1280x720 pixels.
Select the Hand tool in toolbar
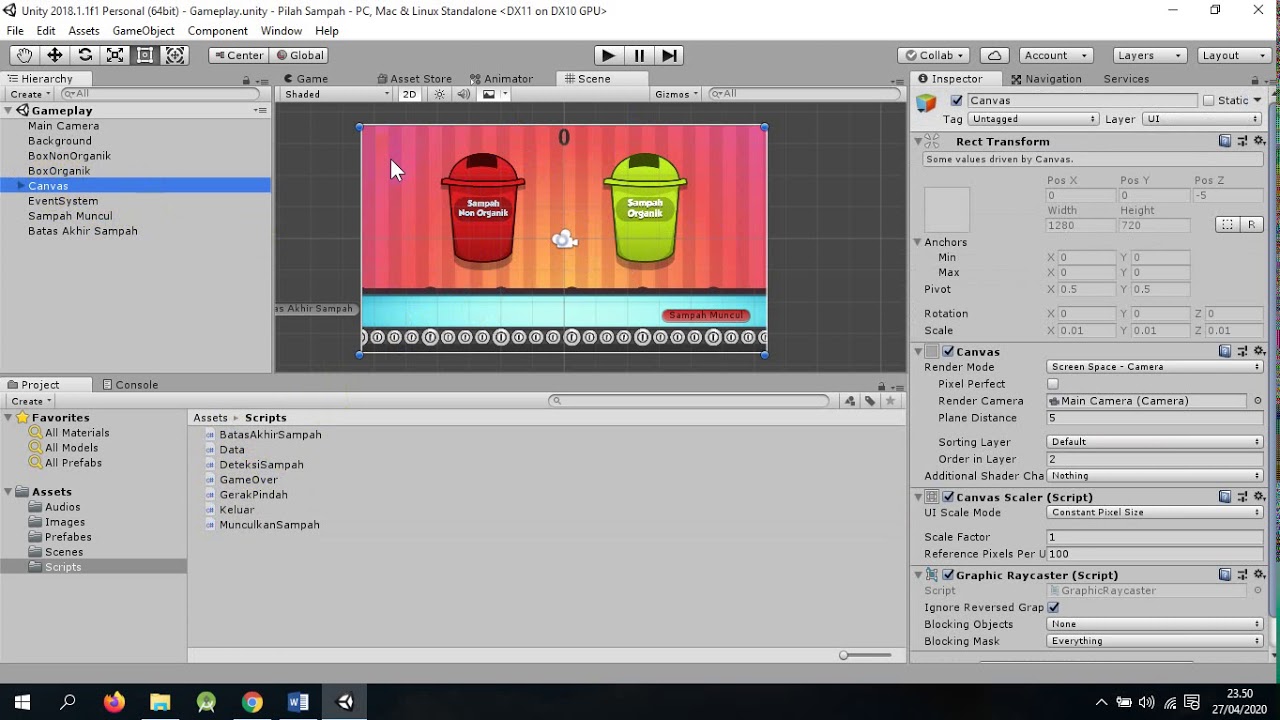tap(24, 55)
